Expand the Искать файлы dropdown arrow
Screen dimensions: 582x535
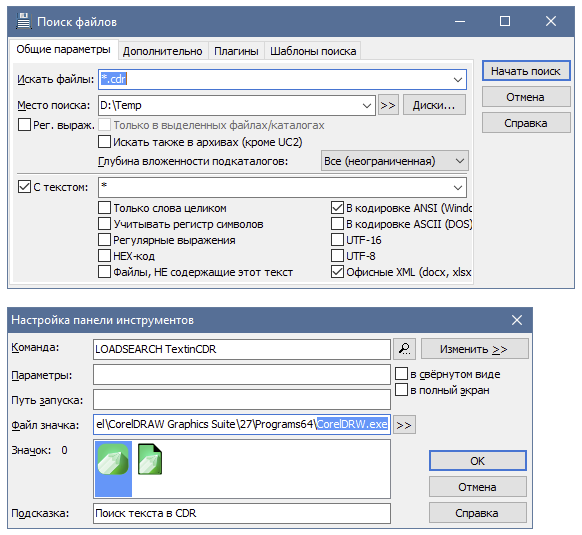tap(458, 79)
